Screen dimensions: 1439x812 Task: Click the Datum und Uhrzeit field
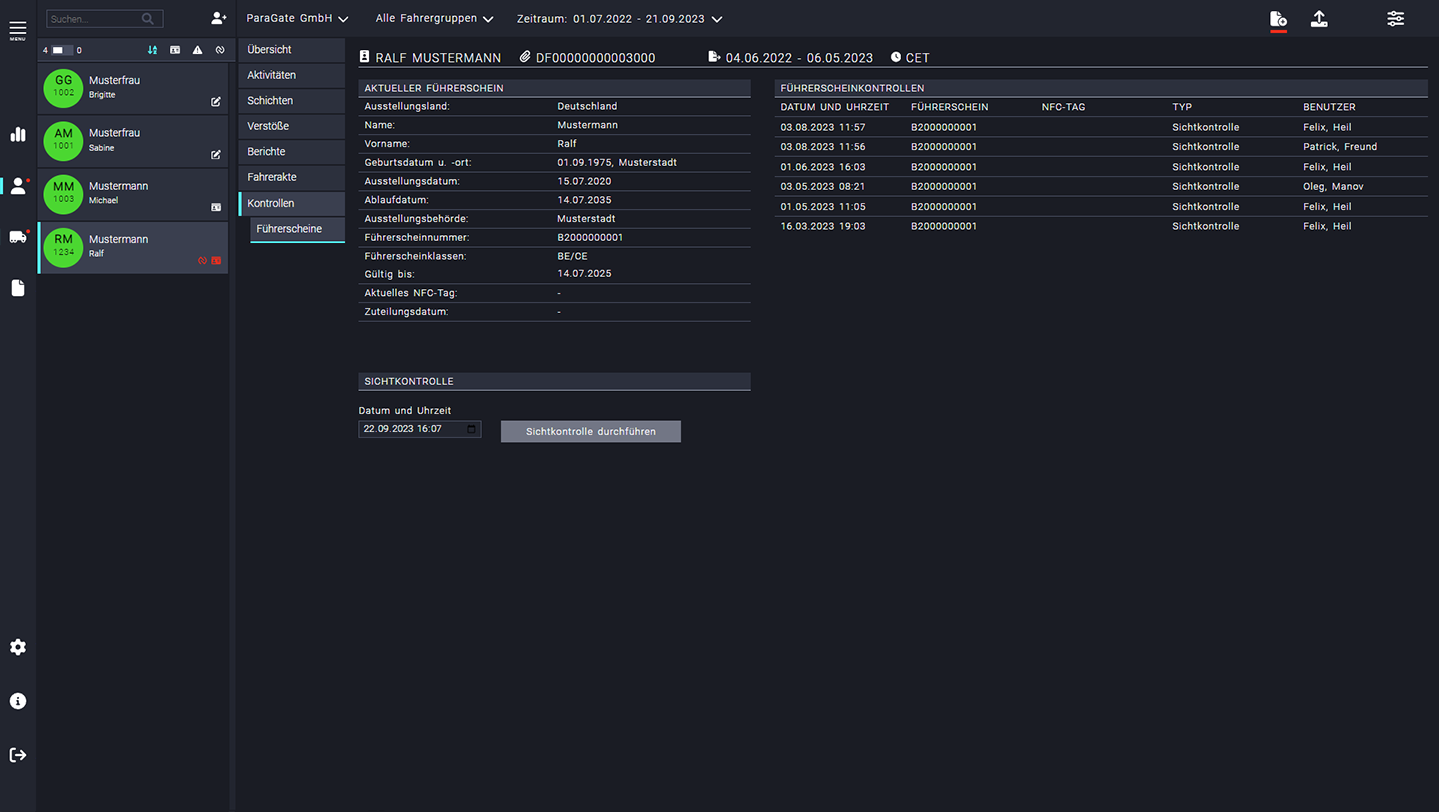pyautogui.click(x=412, y=429)
